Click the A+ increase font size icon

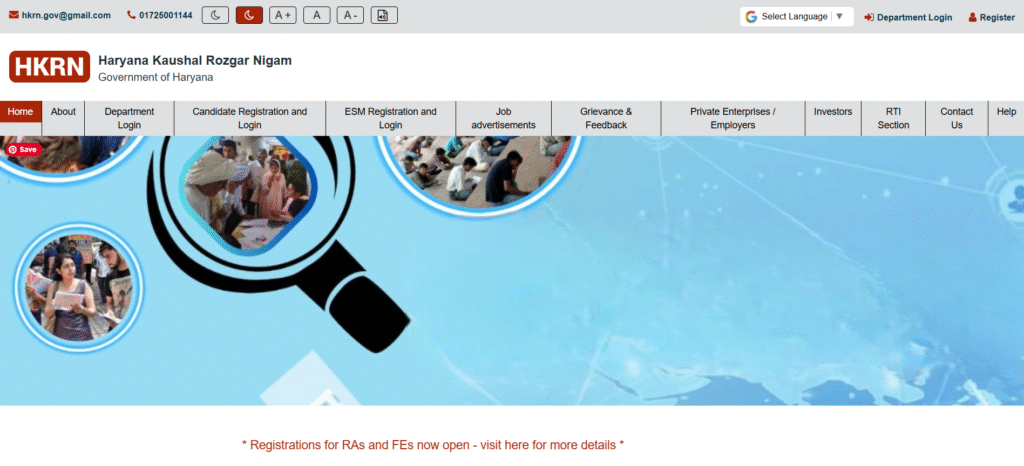(x=282, y=15)
